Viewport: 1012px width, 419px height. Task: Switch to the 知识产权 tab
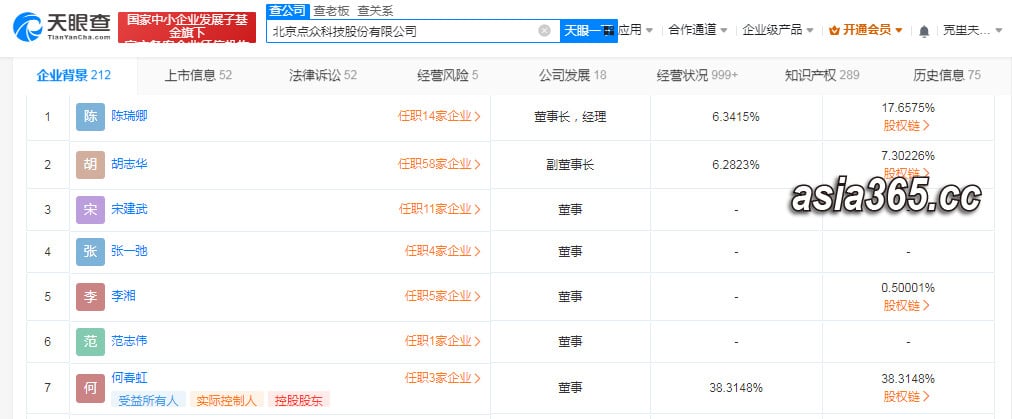click(x=822, y=75)
